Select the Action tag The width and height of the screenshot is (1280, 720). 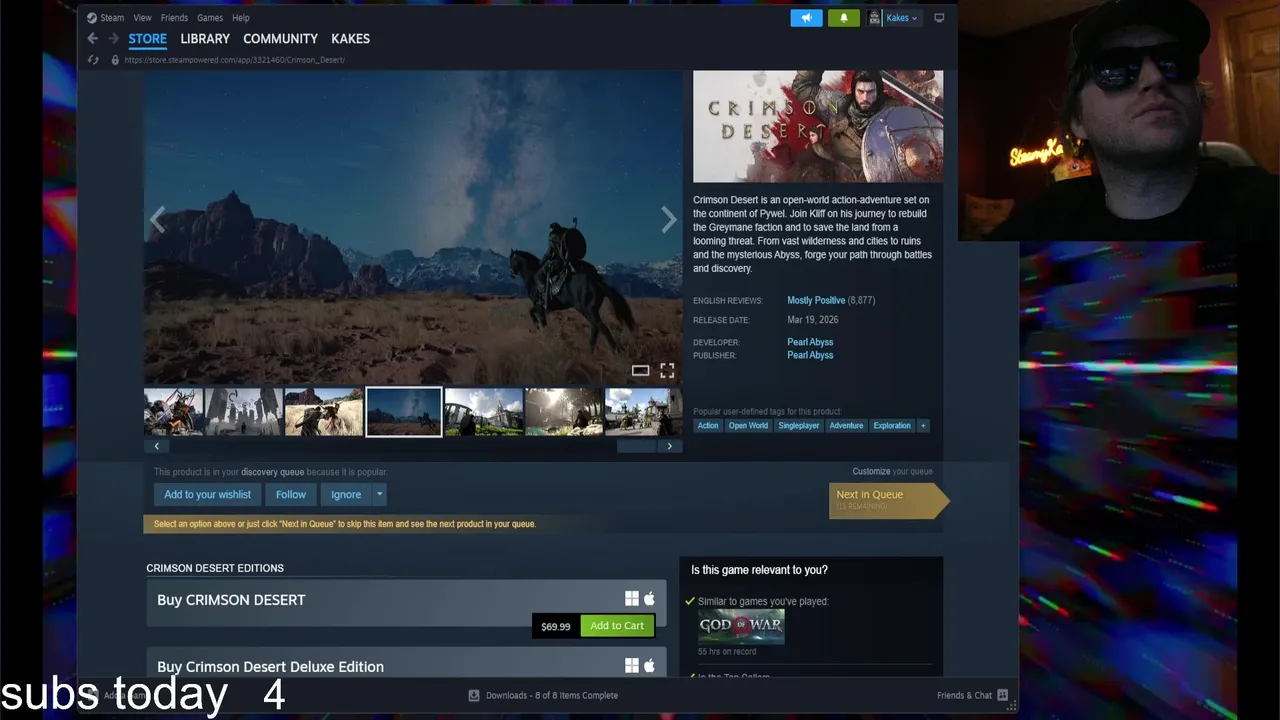point(708,425)
